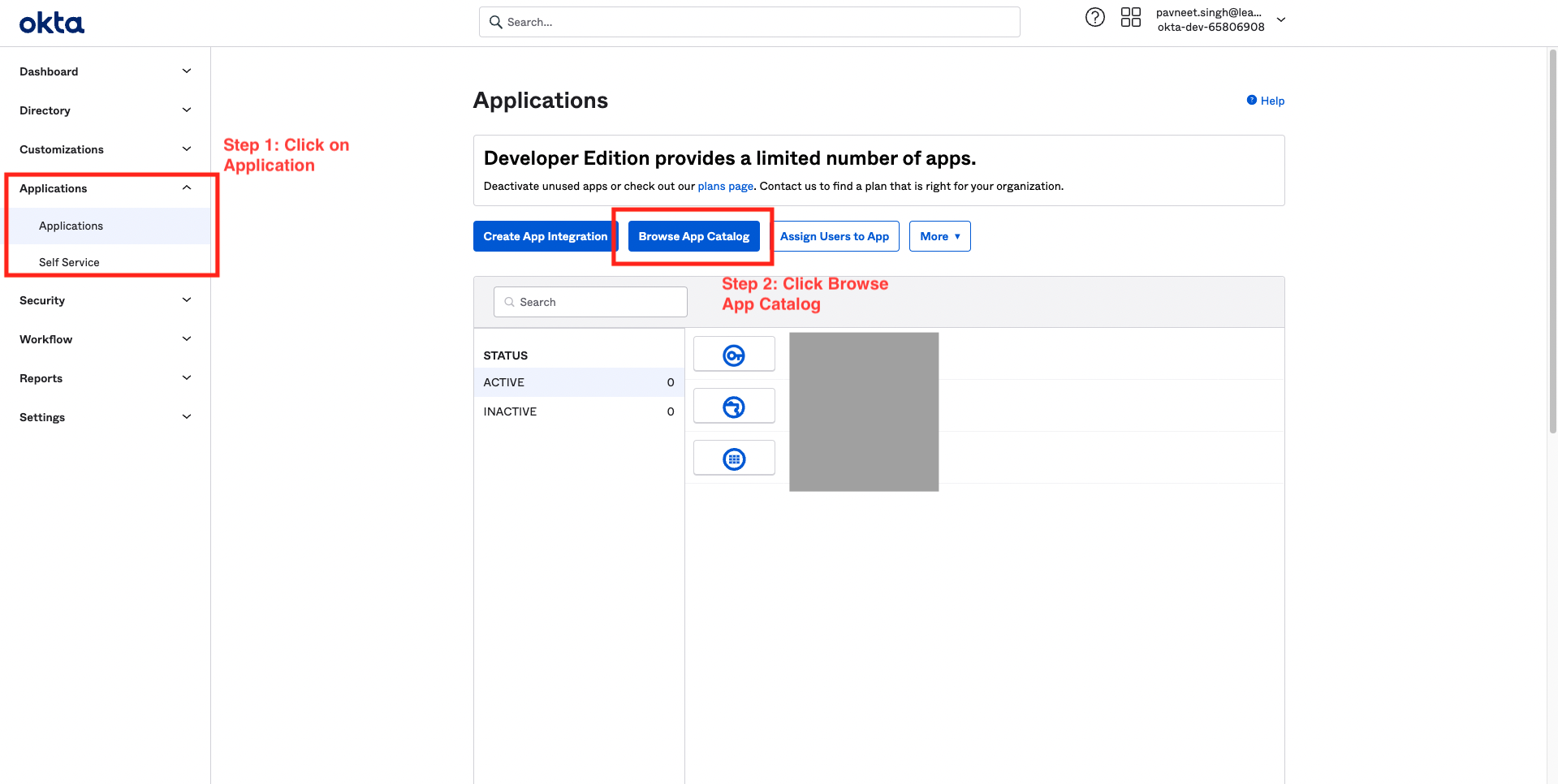Open the Help link
The image size is (1558, 784).
[x=1266, y=101]
